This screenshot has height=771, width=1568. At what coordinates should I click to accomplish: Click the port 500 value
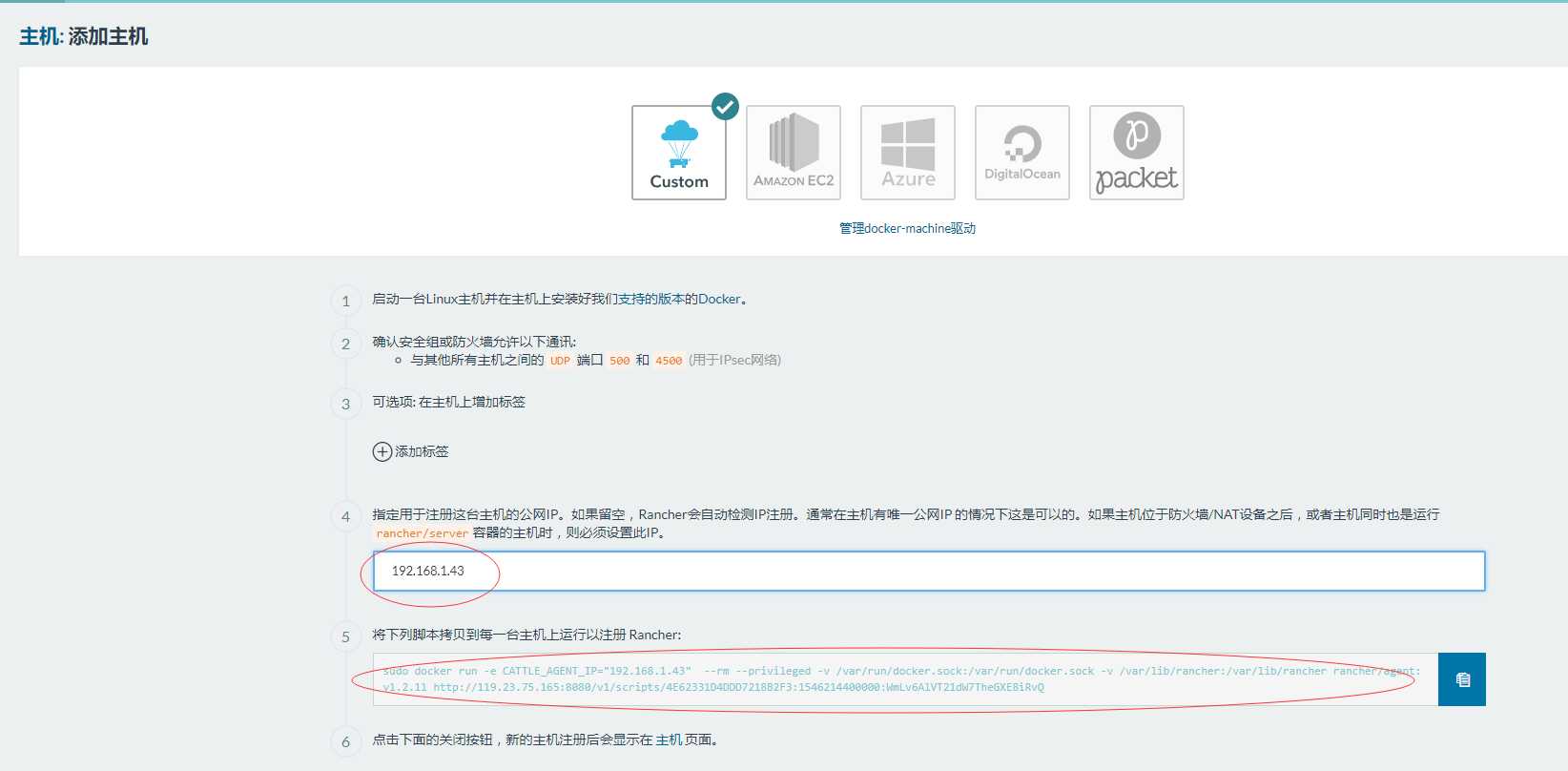tap(620, 361)
